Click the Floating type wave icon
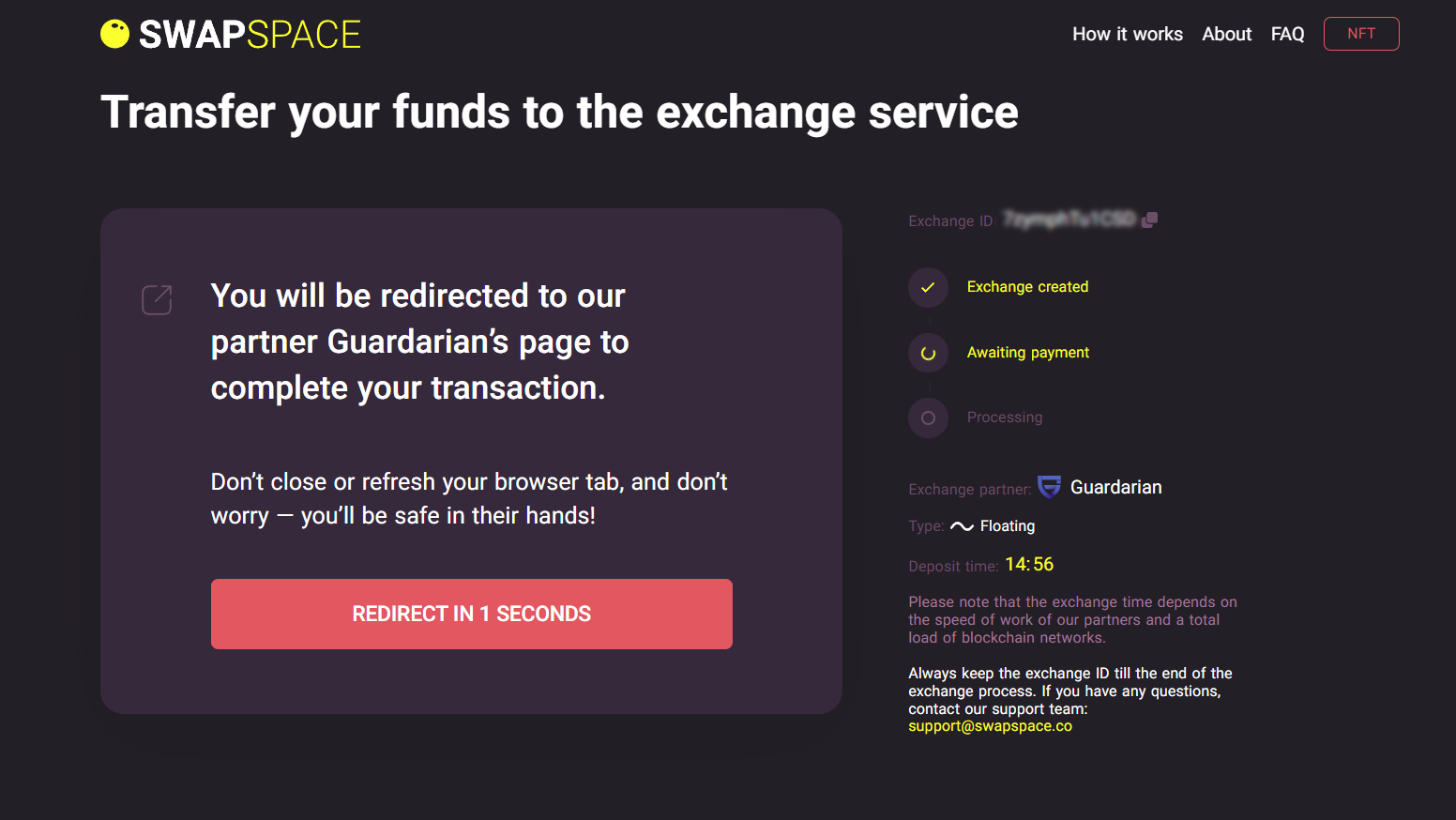 (962, 526)
